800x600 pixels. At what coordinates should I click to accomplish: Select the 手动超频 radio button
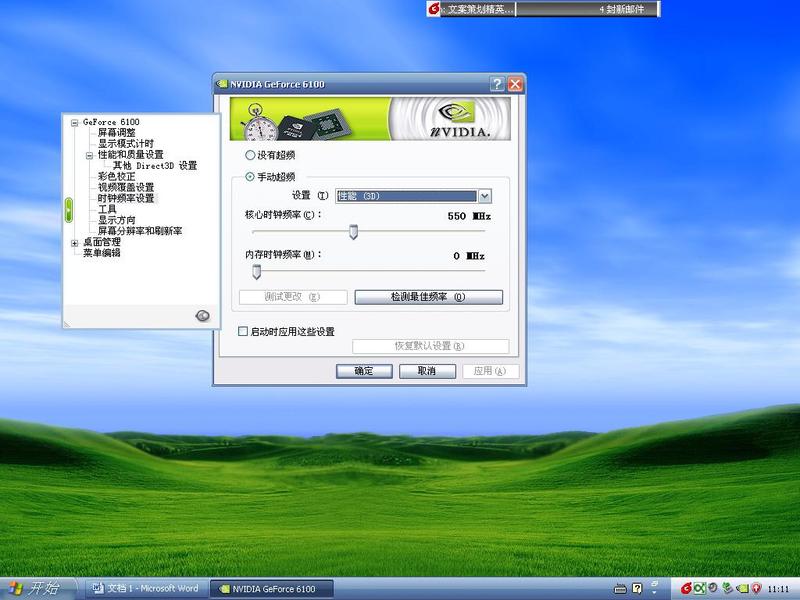[x=250, y=177]
